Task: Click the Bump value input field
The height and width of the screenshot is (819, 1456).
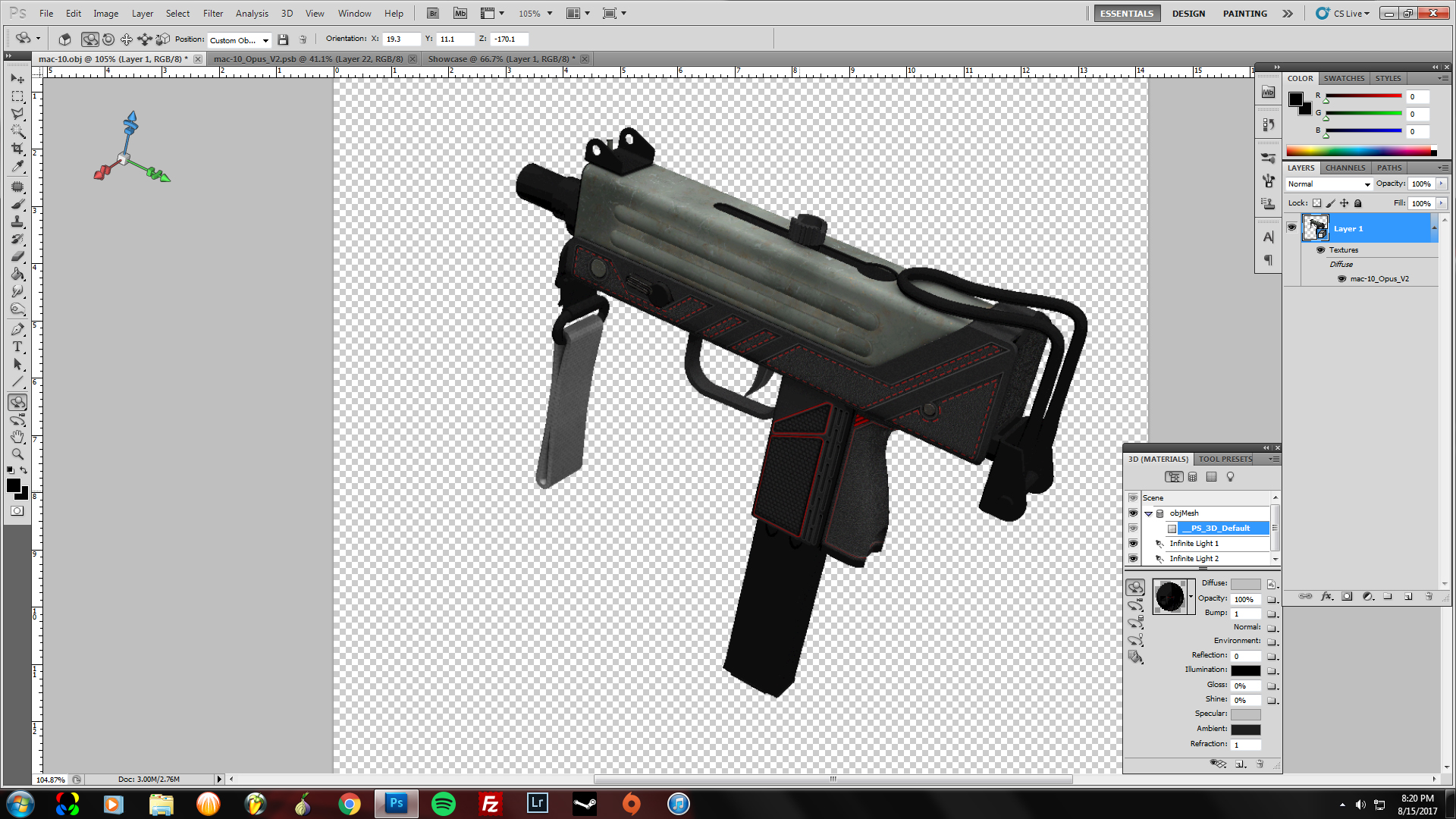Action: pos(1246,614)
